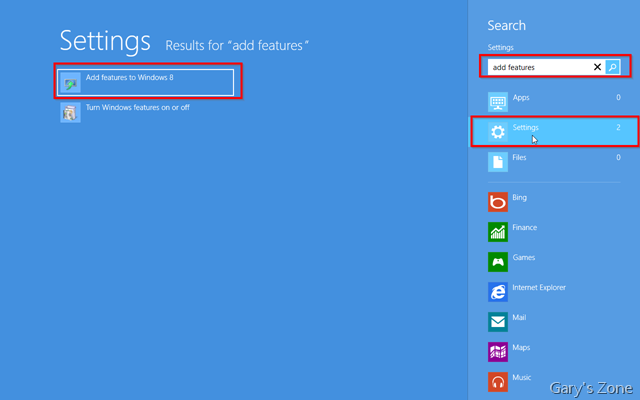Click the Bing app icon

pyautogui.click(x=498, y=202)
